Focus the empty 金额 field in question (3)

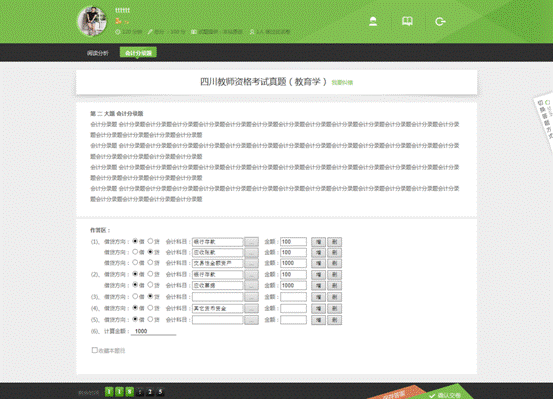pyautogui.click(x=293, y=297)
